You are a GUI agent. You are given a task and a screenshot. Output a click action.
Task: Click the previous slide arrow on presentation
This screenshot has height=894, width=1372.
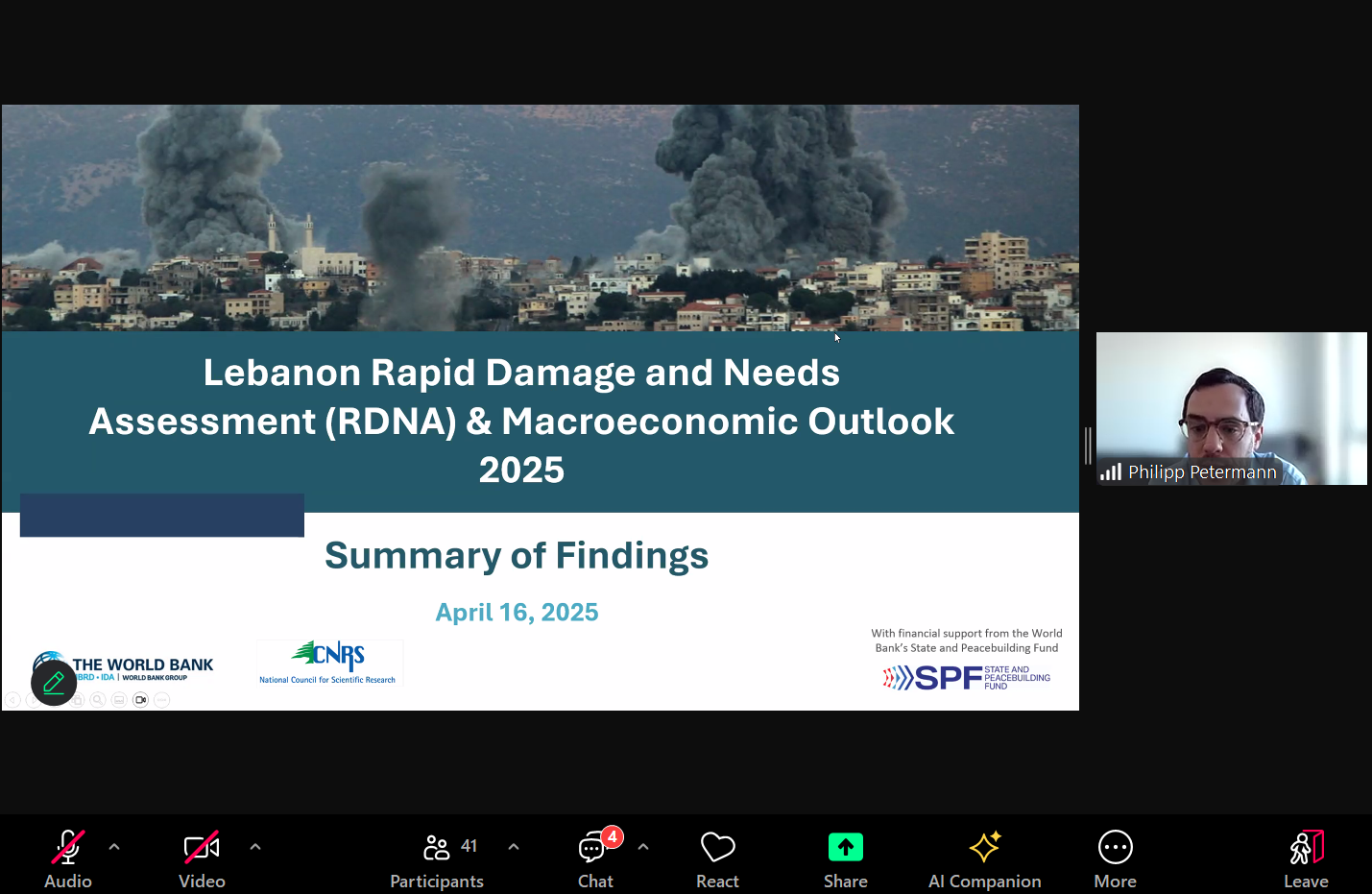[x=13, y=700]
